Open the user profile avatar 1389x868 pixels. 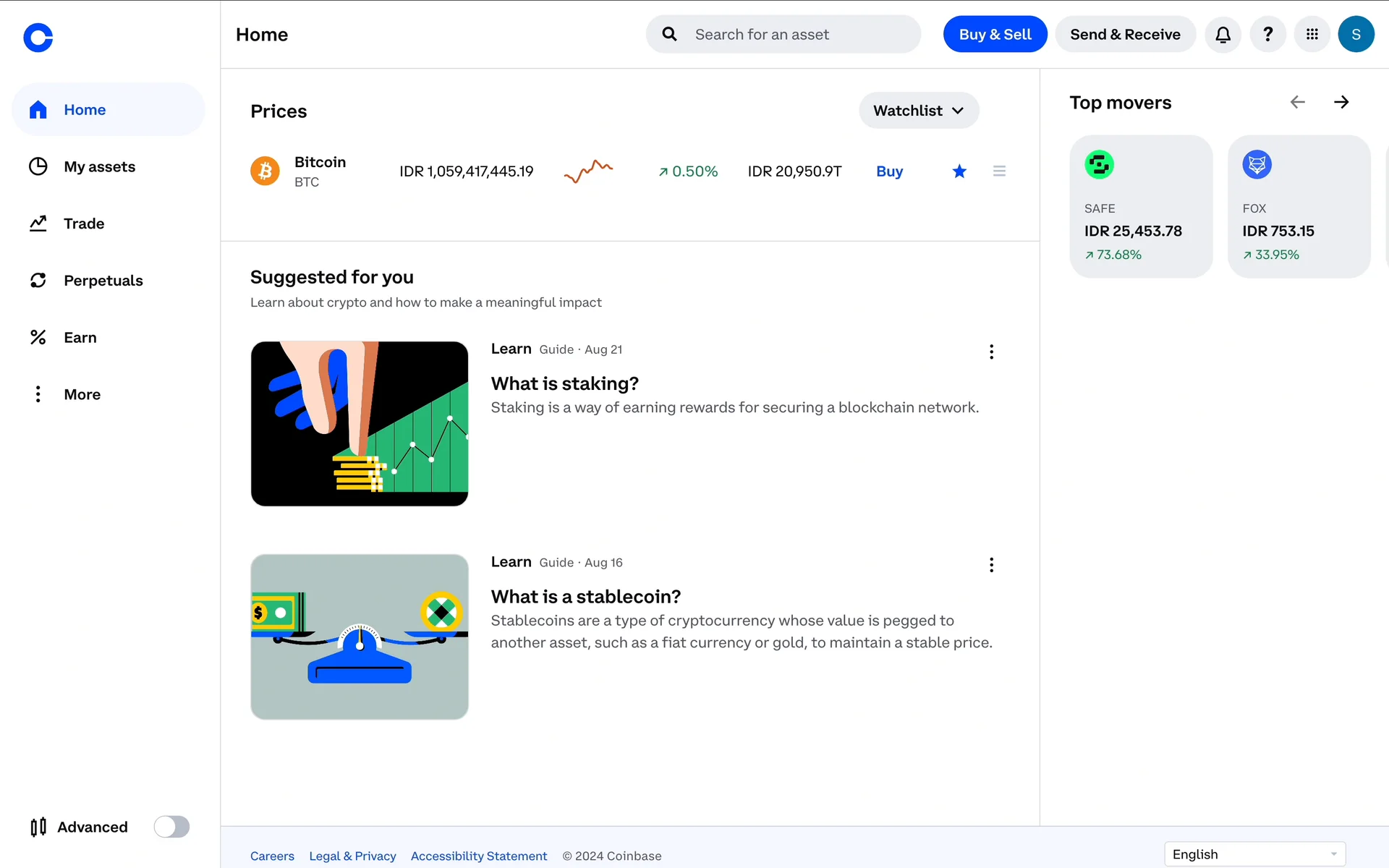coord(1356,35)
